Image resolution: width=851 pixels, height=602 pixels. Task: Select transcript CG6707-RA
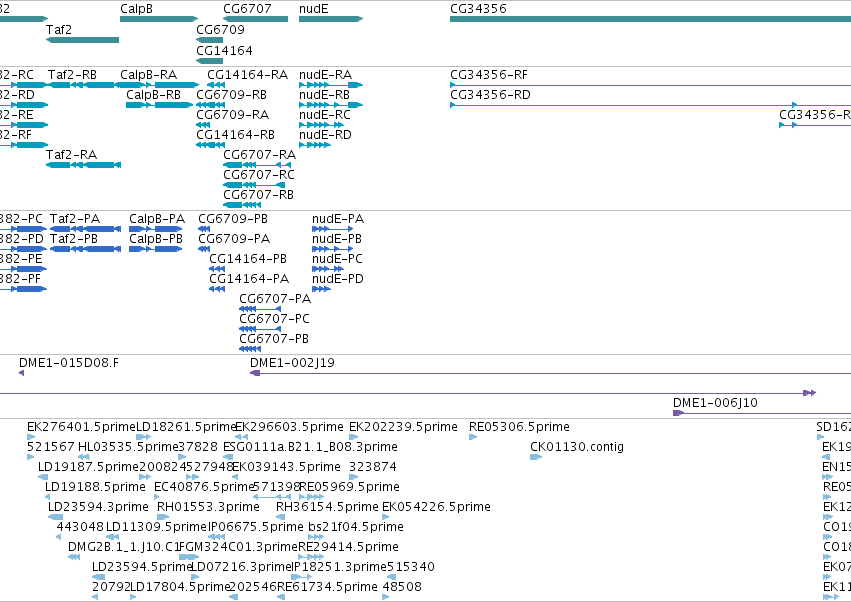tap(259, 155)
